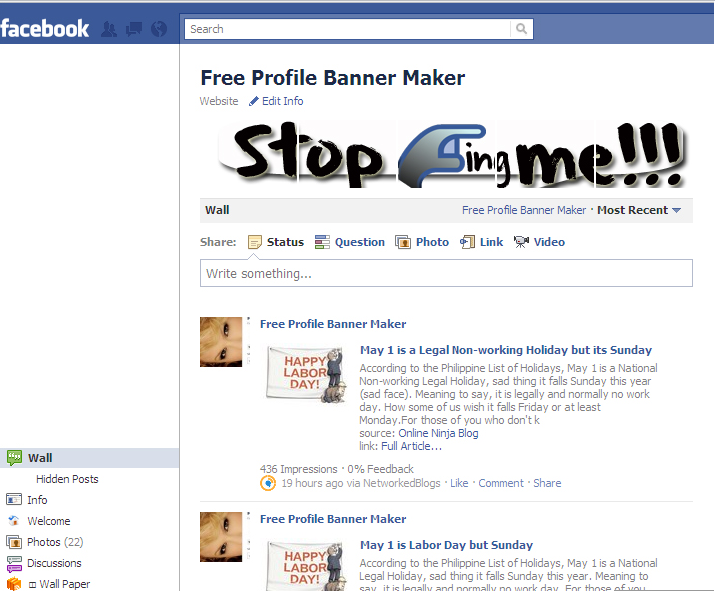Open Discussions in sidebar

point(54,563)
